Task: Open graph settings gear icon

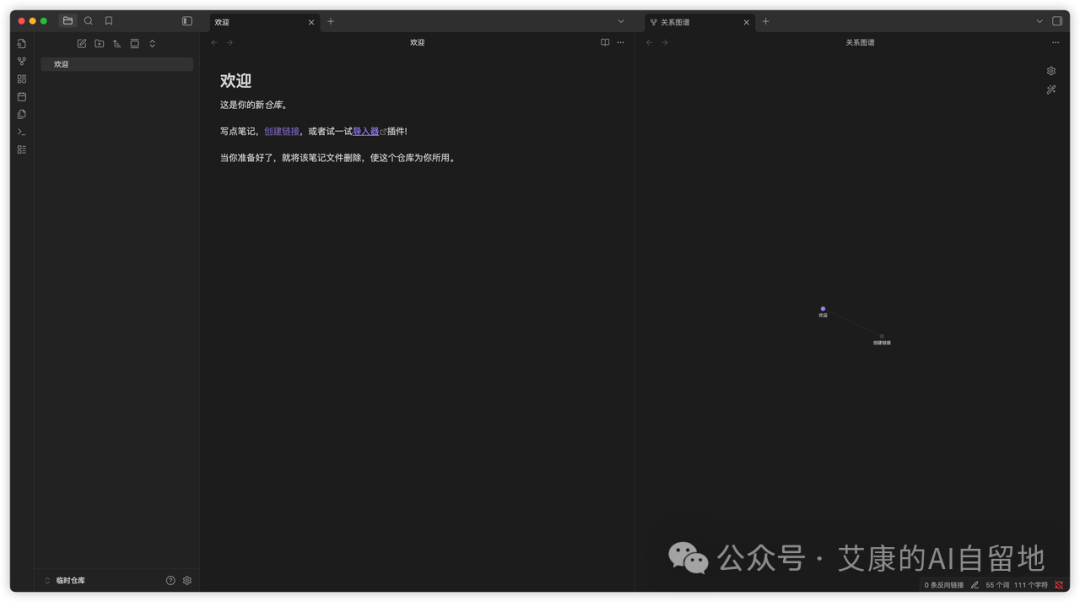Action: 1051,71
